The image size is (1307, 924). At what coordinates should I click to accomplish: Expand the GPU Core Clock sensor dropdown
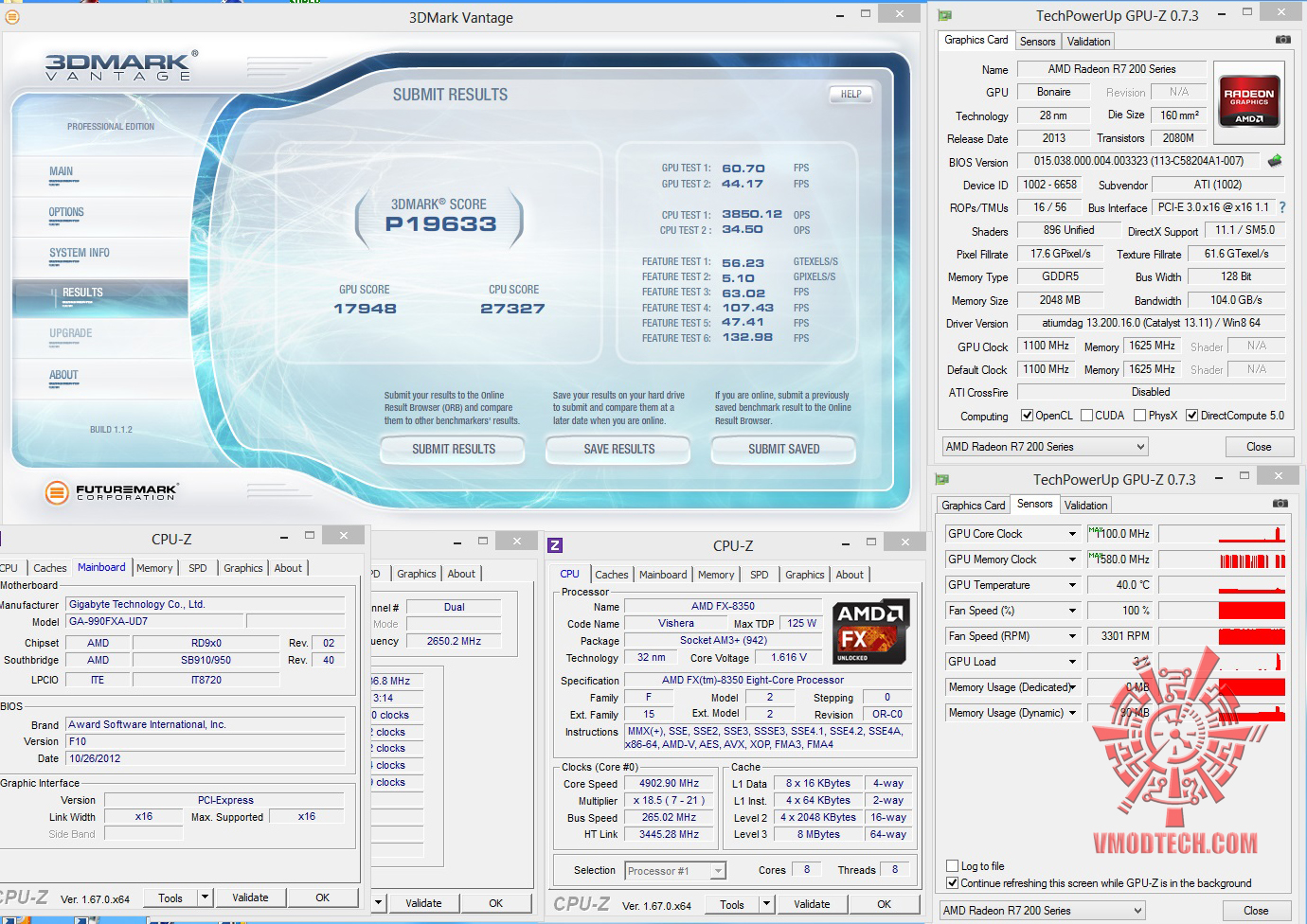click(1072, 534)
